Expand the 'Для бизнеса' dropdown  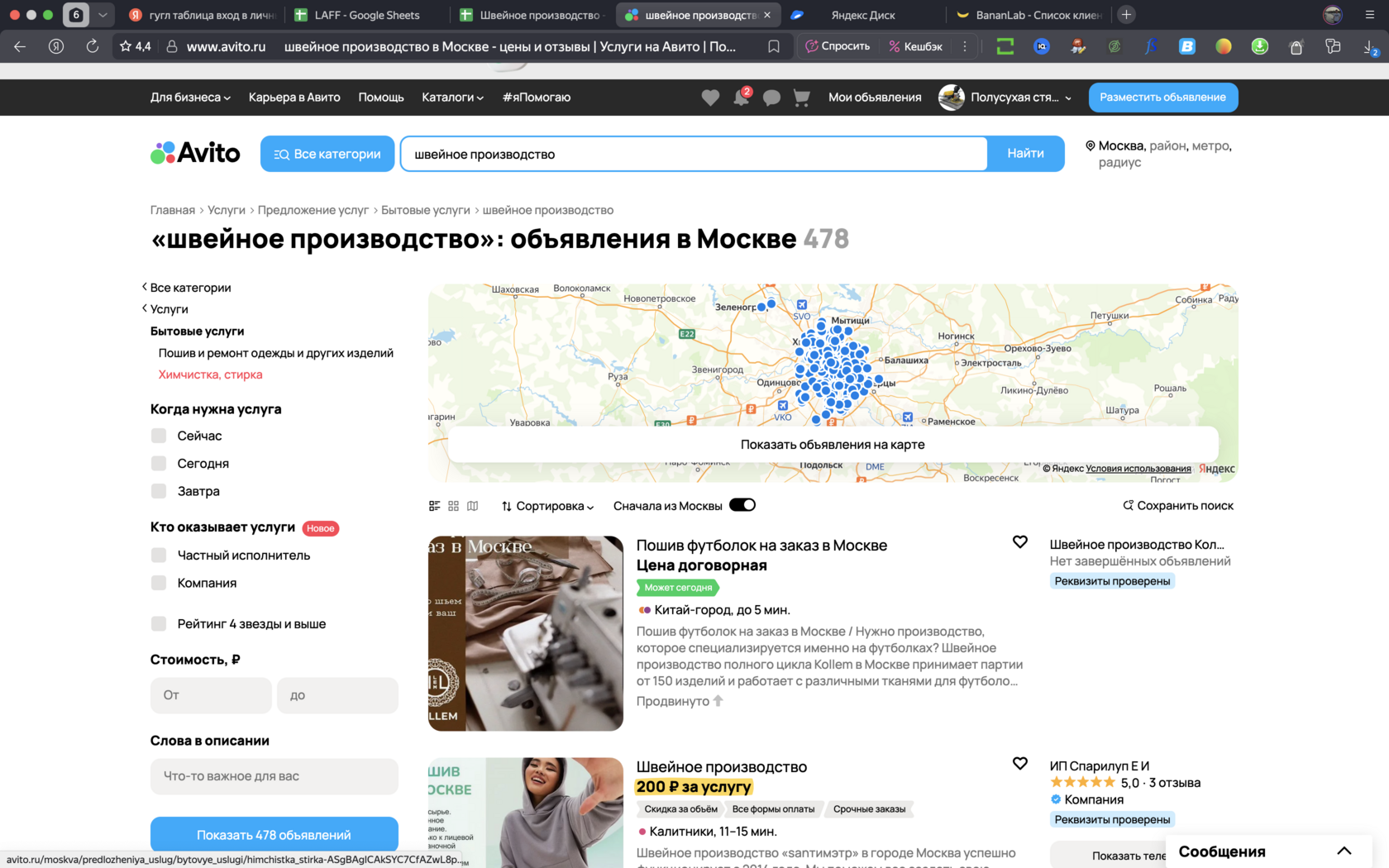(x=190, y=98)
